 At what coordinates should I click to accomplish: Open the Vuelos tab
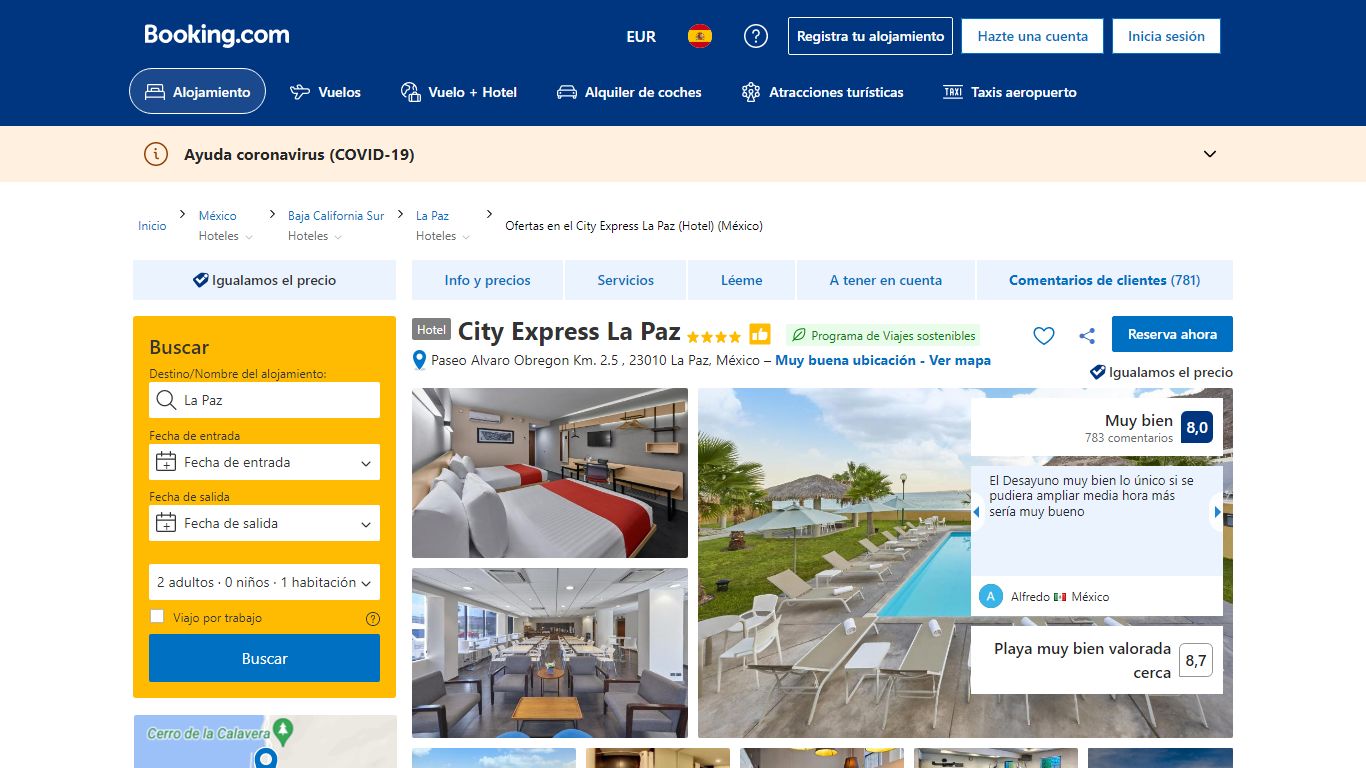point(325,92)
